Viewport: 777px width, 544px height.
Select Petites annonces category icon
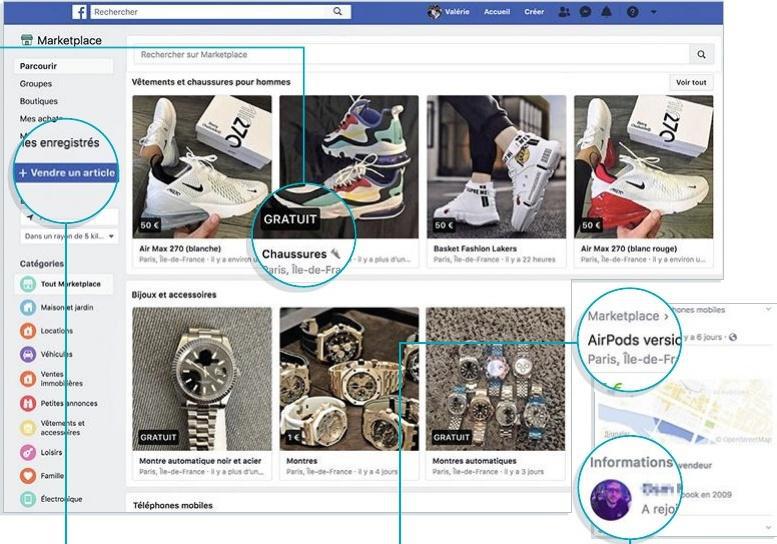pos(28,403)
